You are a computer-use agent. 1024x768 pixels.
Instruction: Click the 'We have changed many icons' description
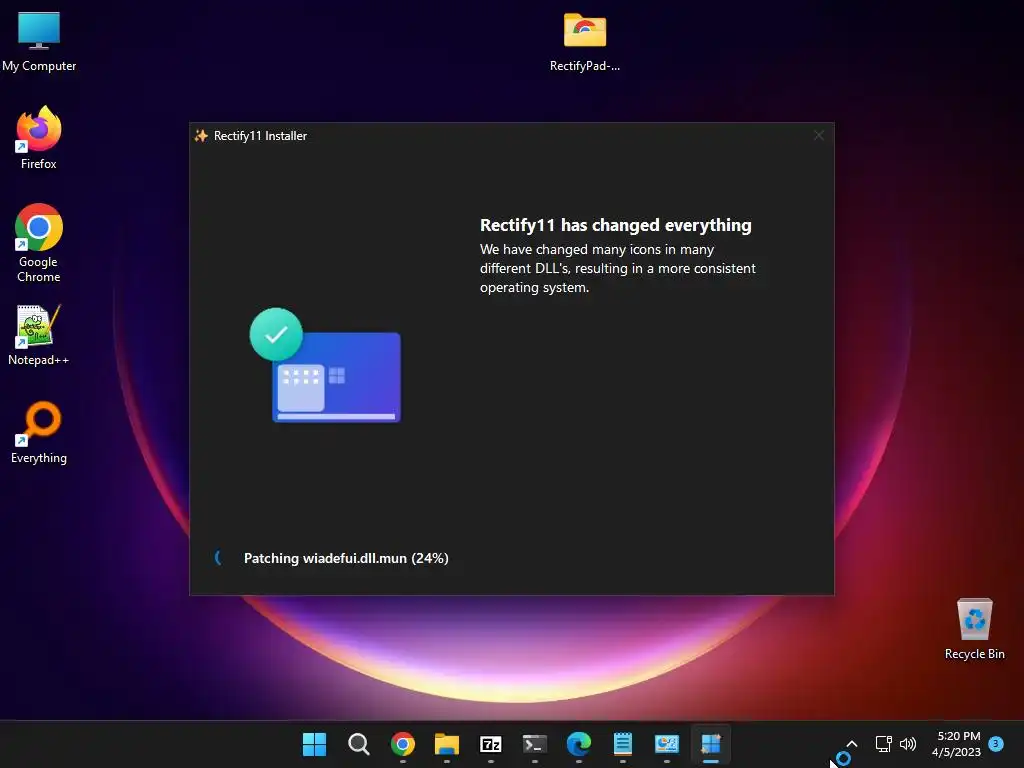(618, 268)
